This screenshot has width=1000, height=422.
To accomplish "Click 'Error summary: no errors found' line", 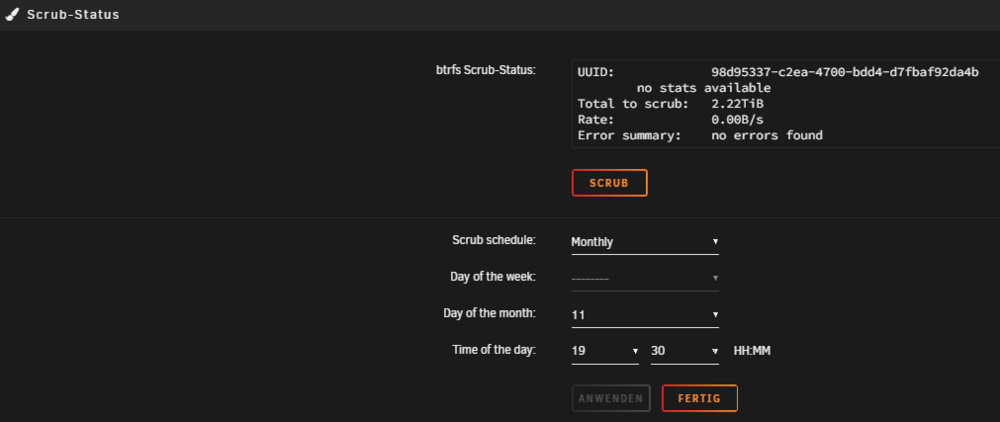I will pos(700,135).
